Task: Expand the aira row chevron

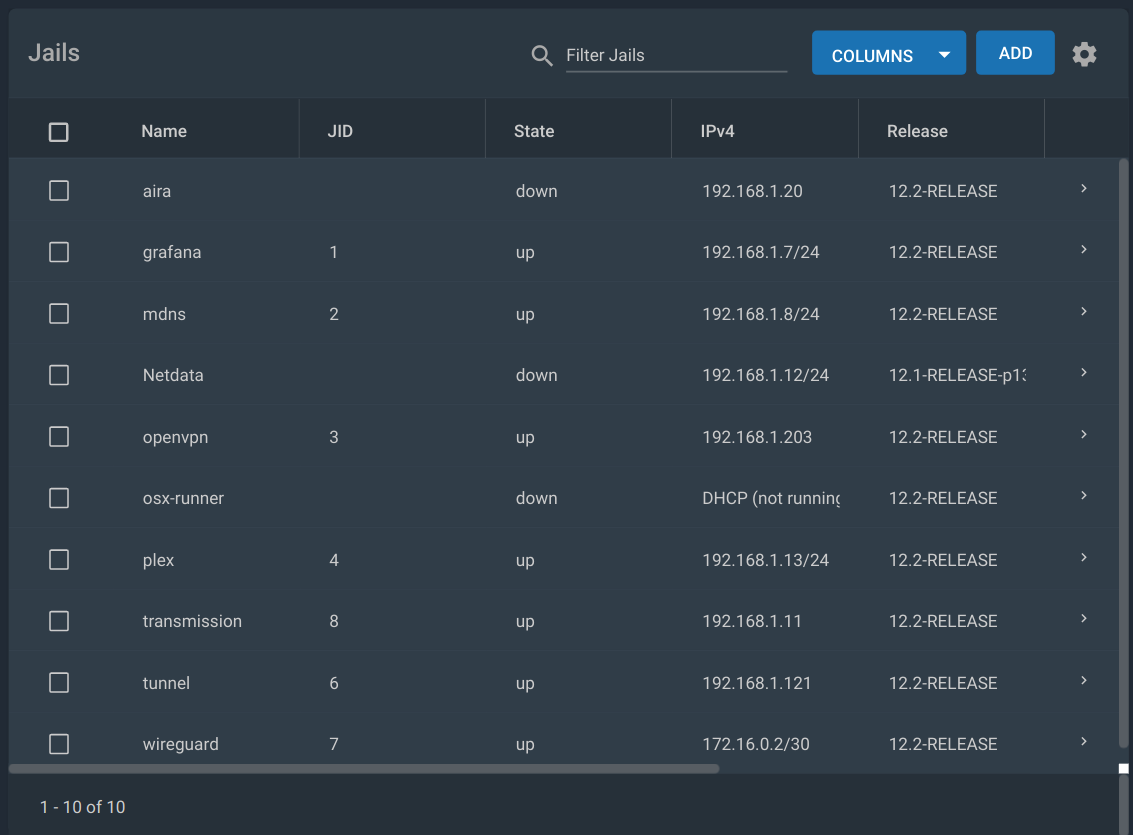Action: coord(1084,189)
